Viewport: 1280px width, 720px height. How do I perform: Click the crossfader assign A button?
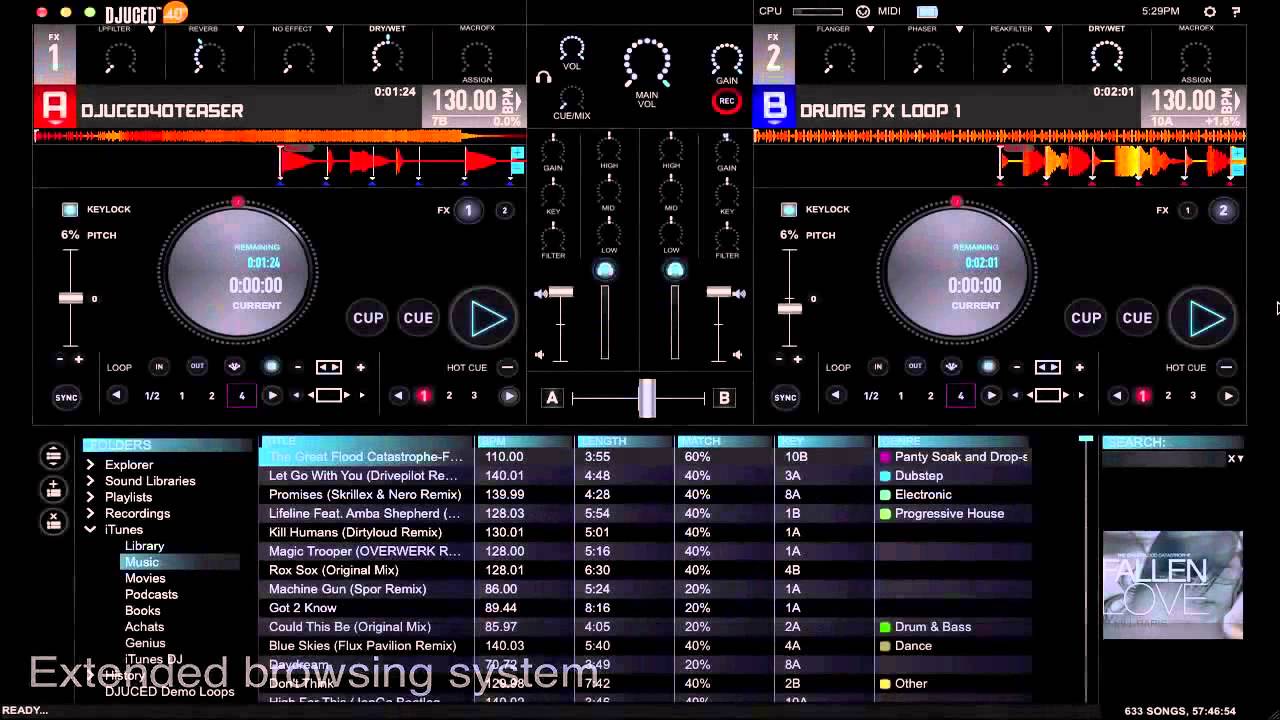click(552, 397)
